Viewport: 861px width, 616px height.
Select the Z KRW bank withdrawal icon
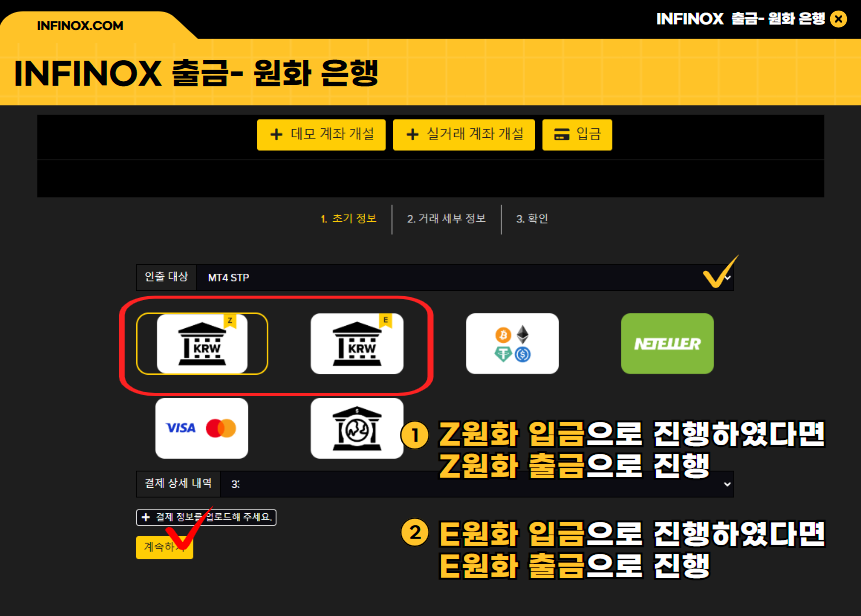tap(202, 344)
